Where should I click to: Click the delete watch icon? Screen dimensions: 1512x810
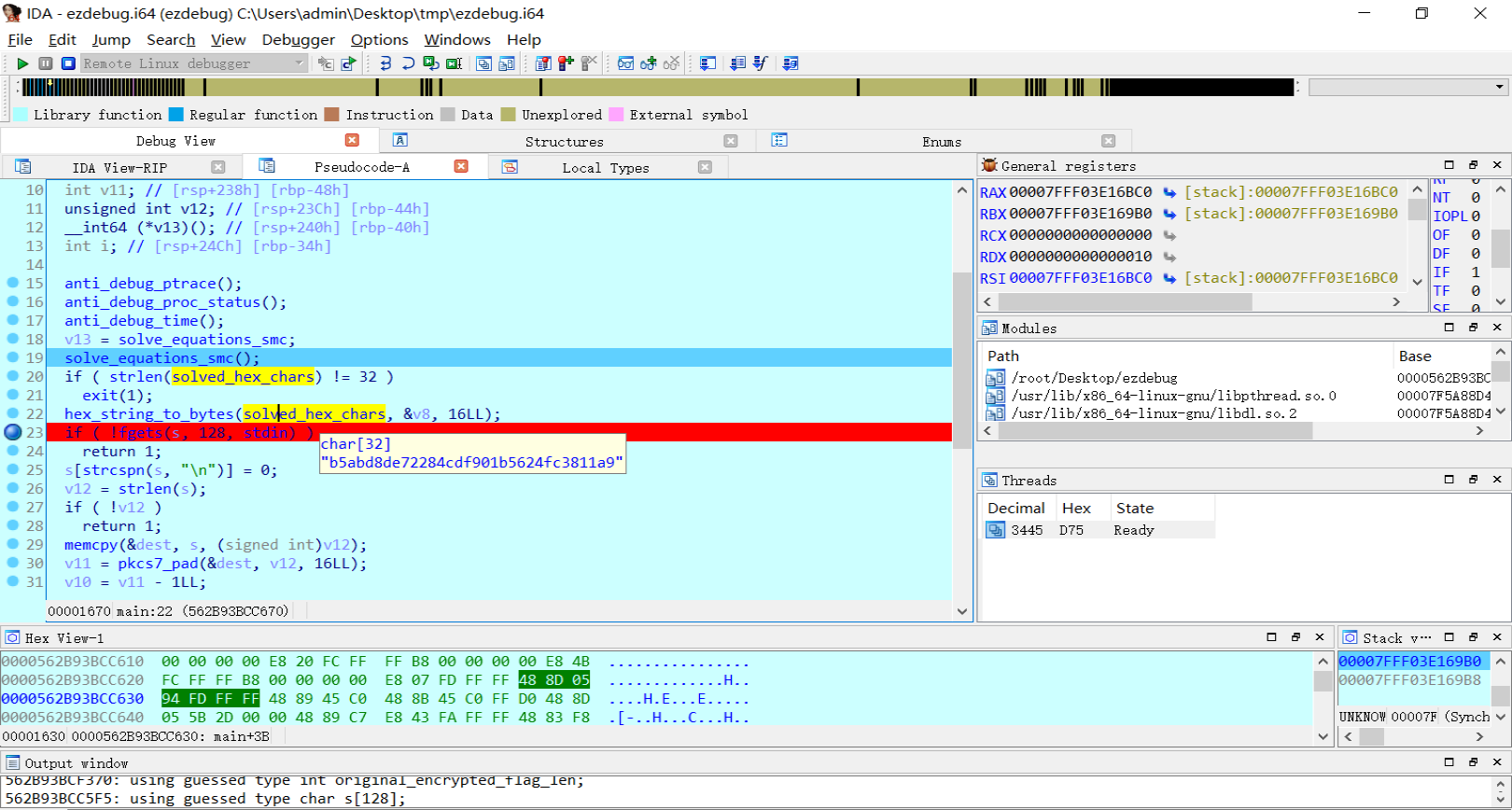(x=671, y=63)
